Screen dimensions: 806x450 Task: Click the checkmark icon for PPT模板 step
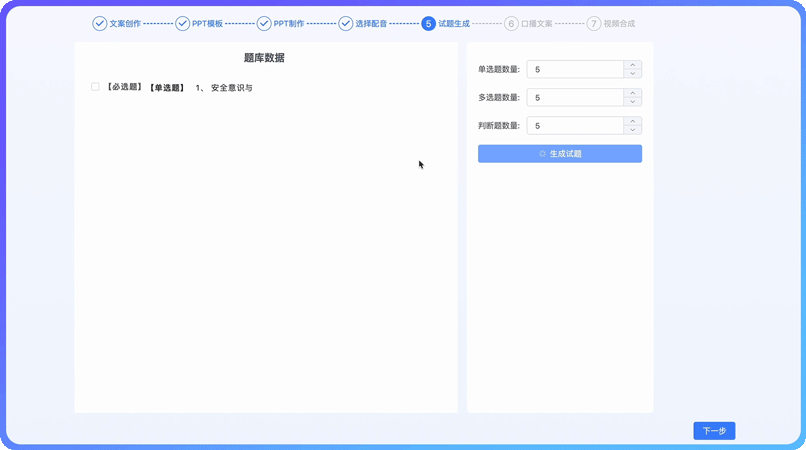(x=182, y=23)
